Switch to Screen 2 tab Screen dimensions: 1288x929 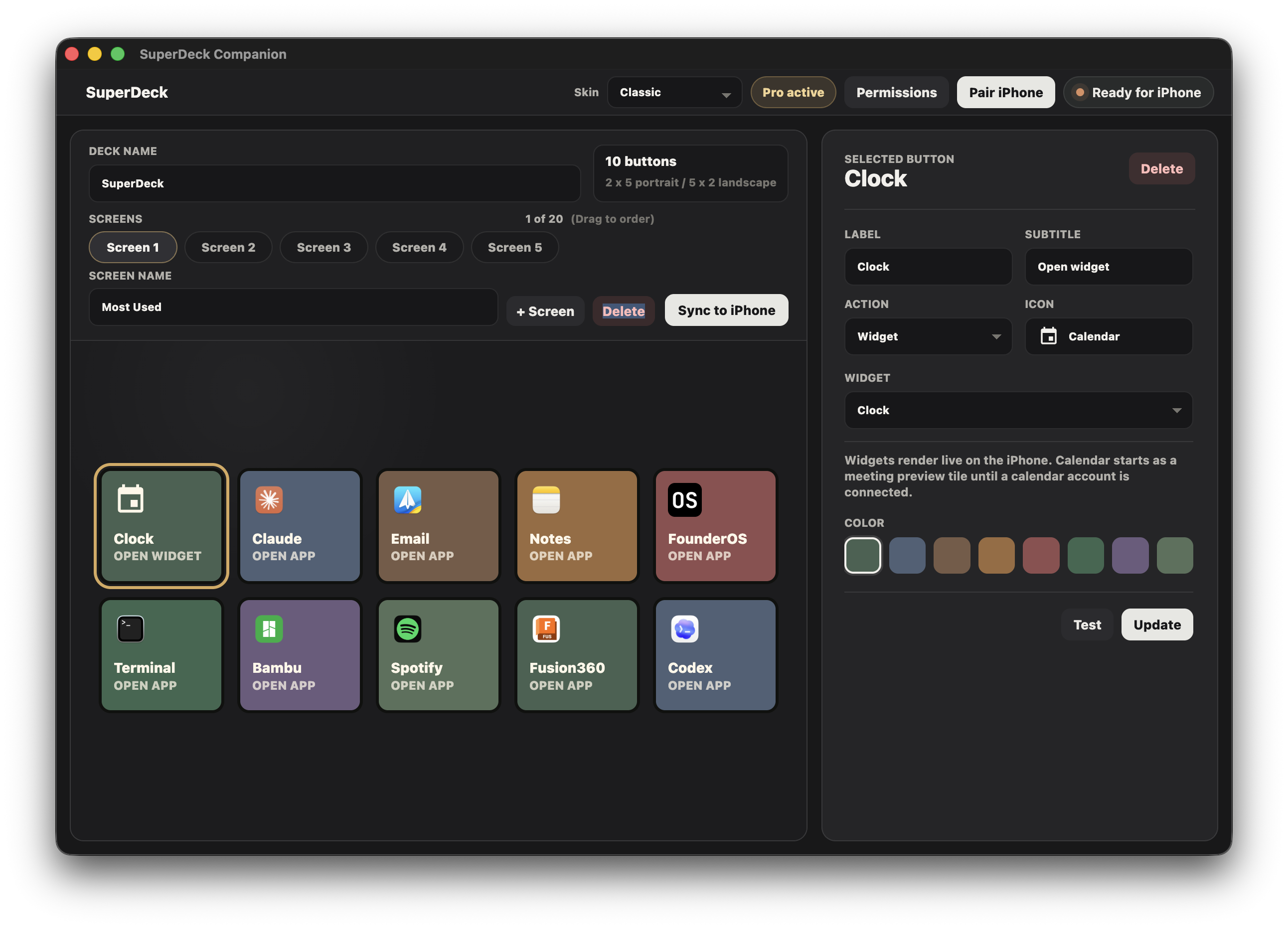click(x=228, y=247)
